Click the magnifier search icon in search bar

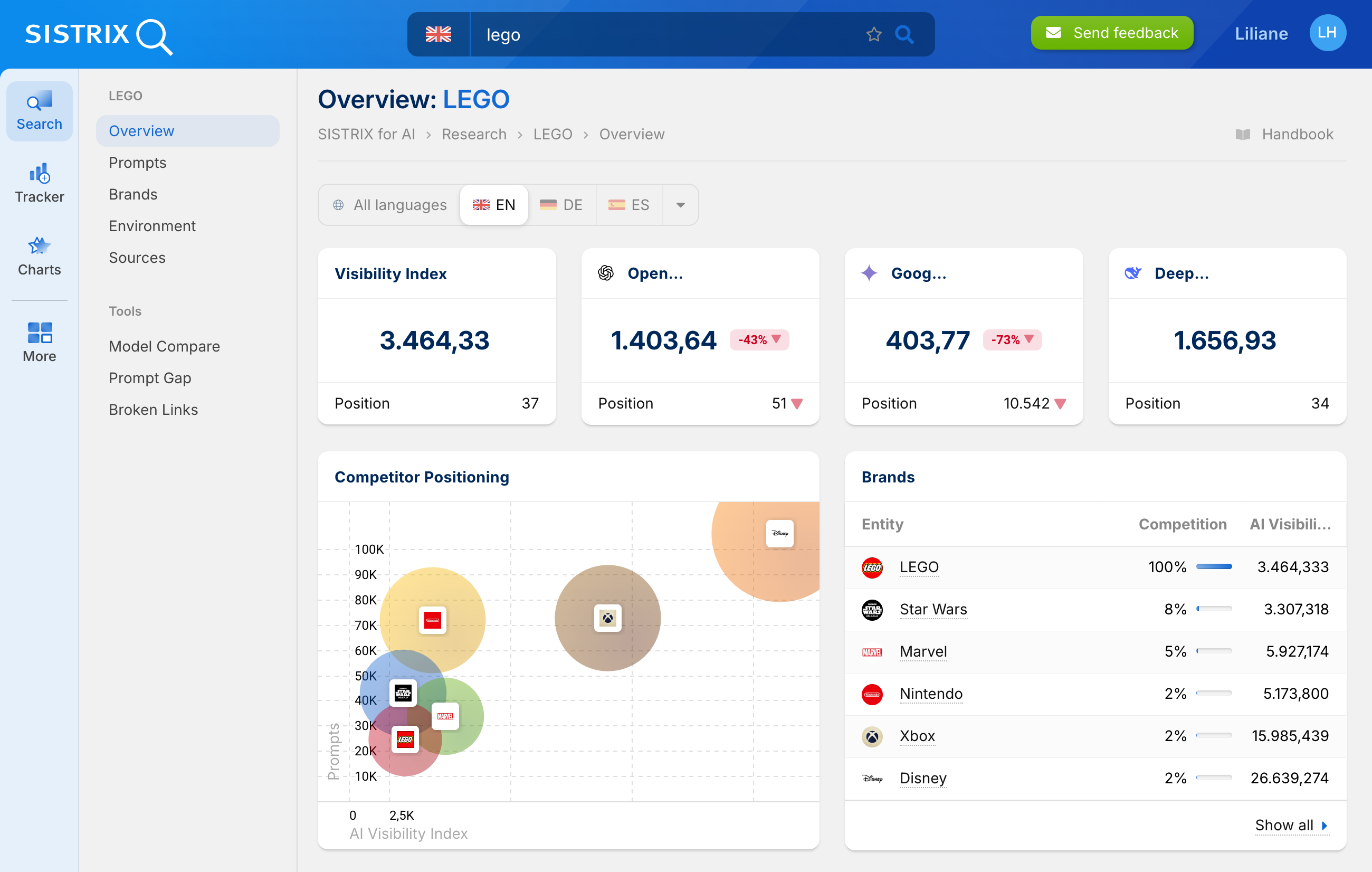pyautogui.click(x=903, y=35)
